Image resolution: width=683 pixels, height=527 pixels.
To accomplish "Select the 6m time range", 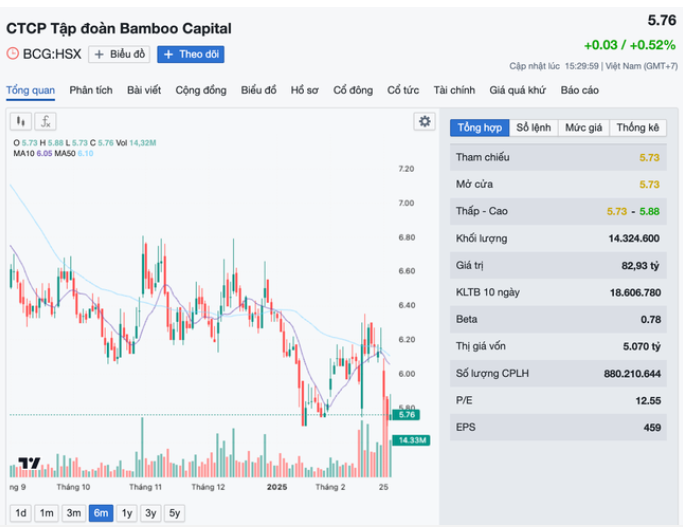I will coord(100,513).
